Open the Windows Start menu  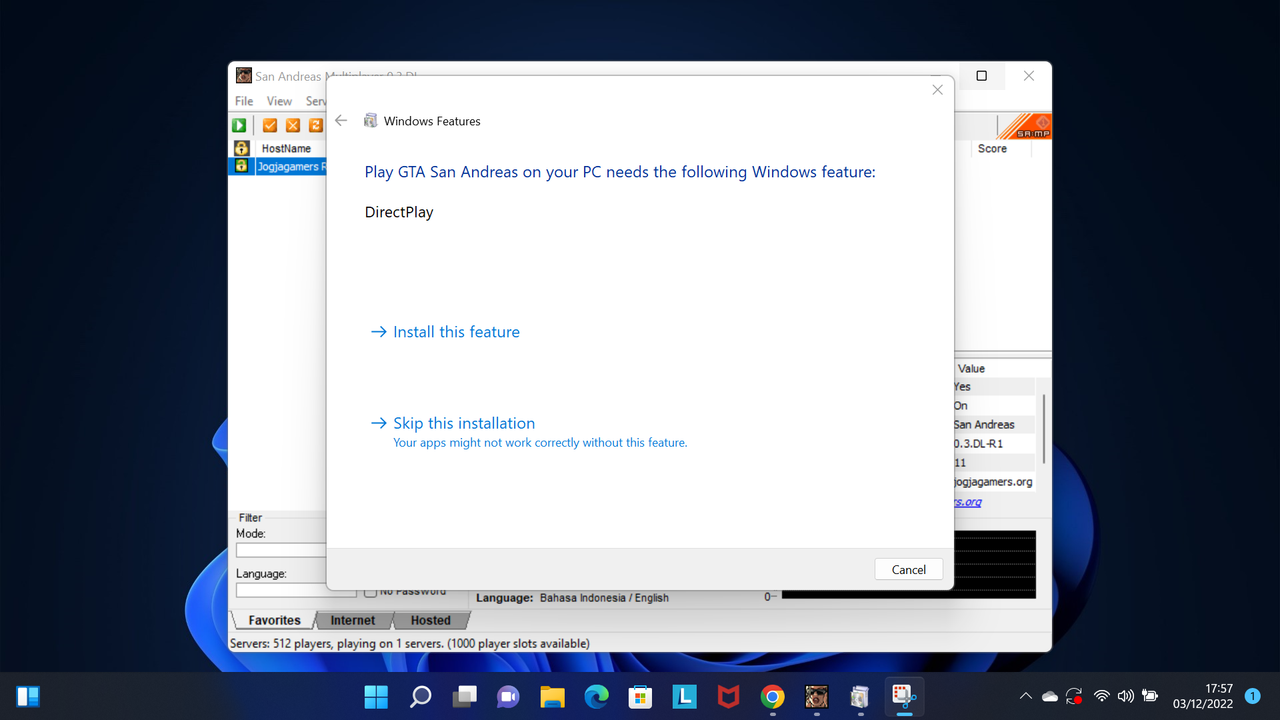click(x=376, y=696)
